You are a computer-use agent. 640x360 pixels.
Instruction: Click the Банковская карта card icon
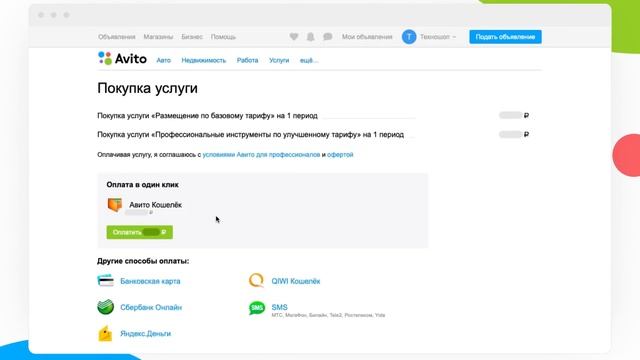pos(105,281)
